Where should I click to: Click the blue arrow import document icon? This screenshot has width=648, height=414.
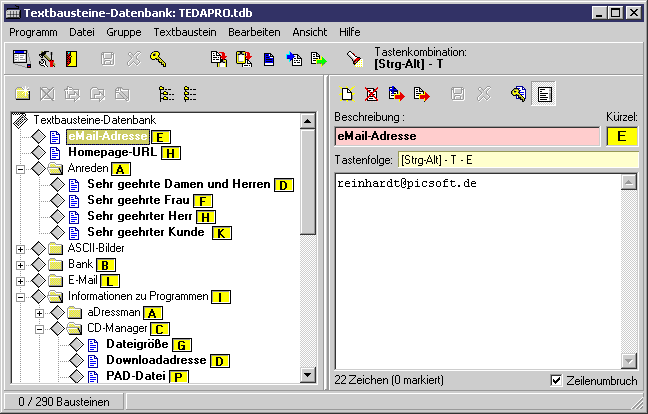294,59
